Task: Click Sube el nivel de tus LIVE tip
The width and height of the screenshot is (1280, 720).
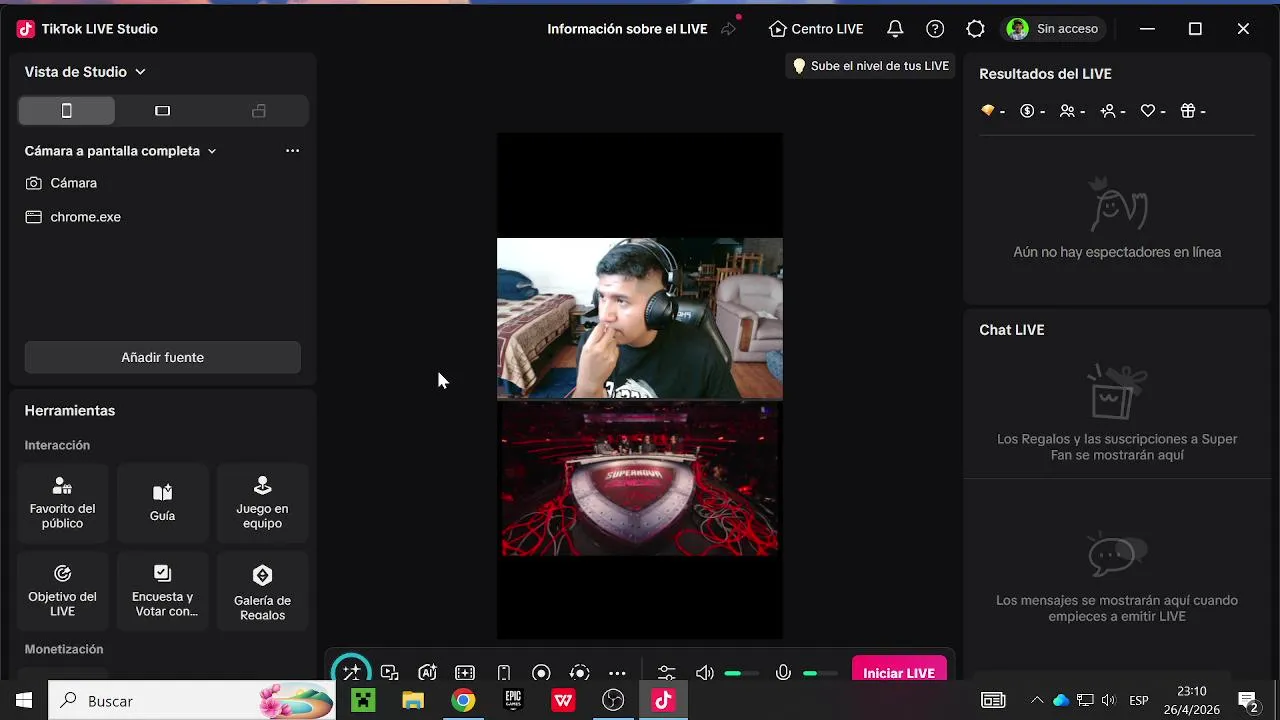Action: coord(870,66)
